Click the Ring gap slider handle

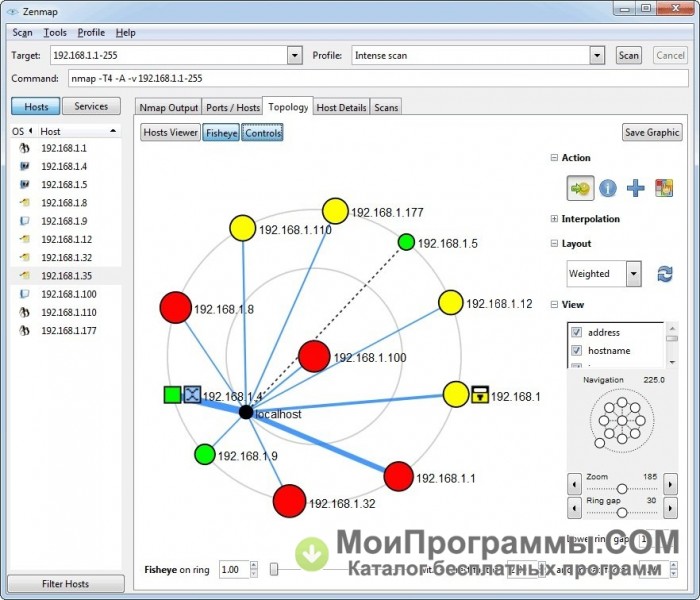[x=622, y=512]
